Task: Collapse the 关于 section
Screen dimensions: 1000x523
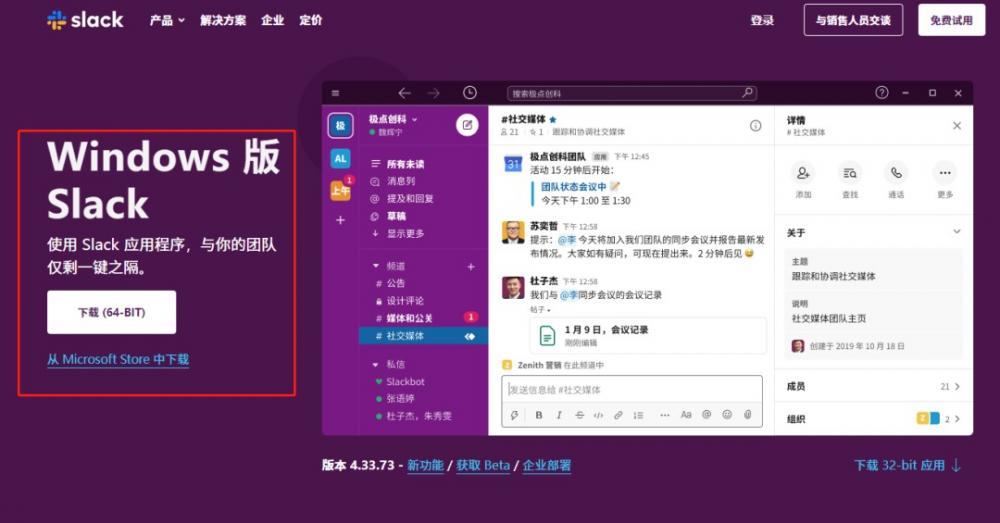Action: [957, 232]
